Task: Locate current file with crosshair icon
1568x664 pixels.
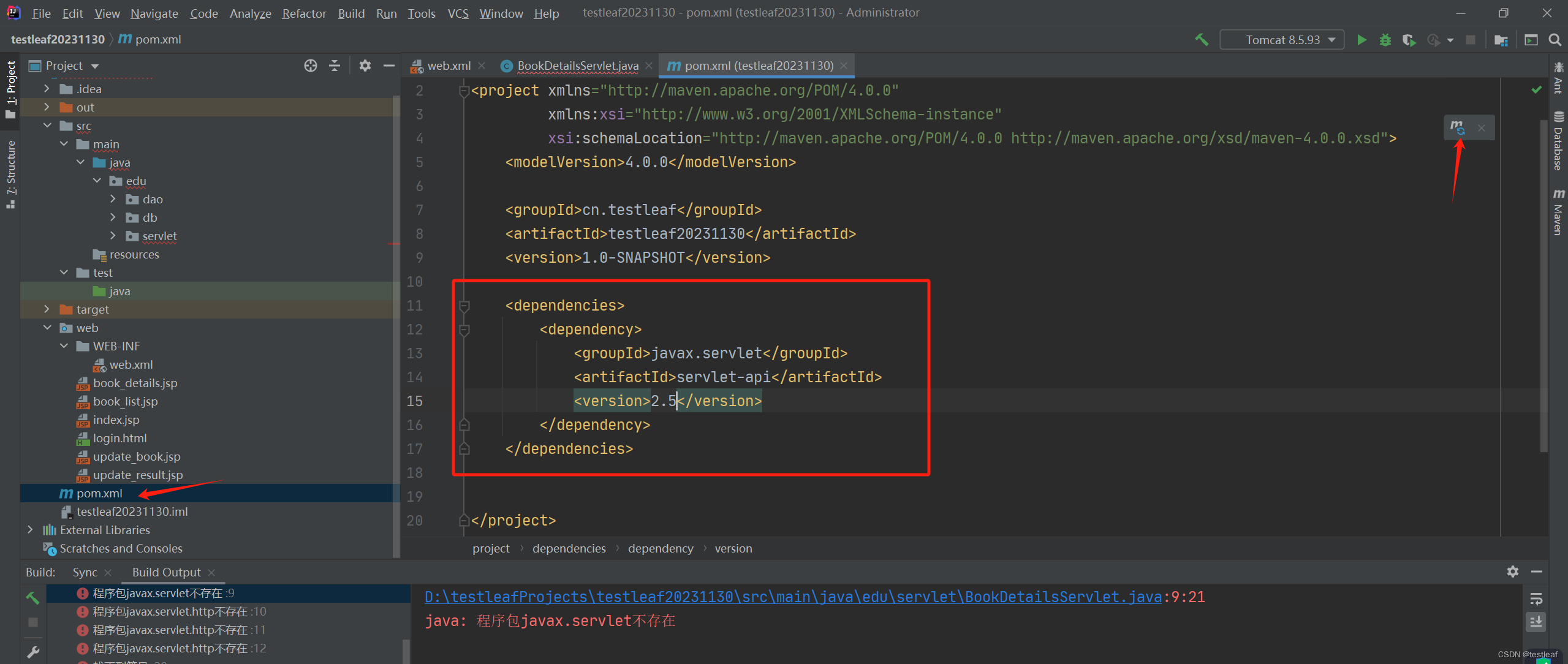Action: (x=311, y=66)
